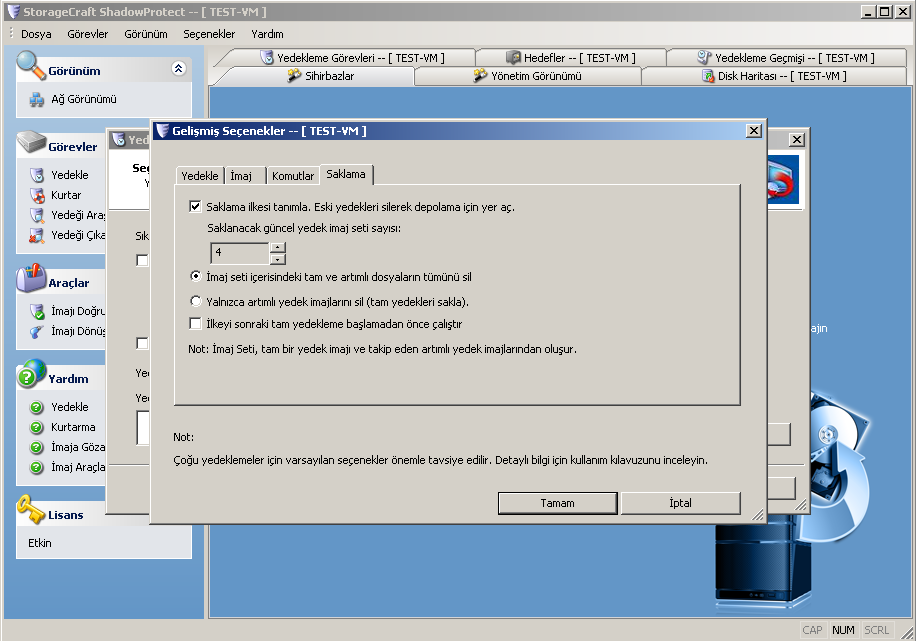Close the backup wizard window behind
Viewport: 916px width, 641px height.
[796, 140]
